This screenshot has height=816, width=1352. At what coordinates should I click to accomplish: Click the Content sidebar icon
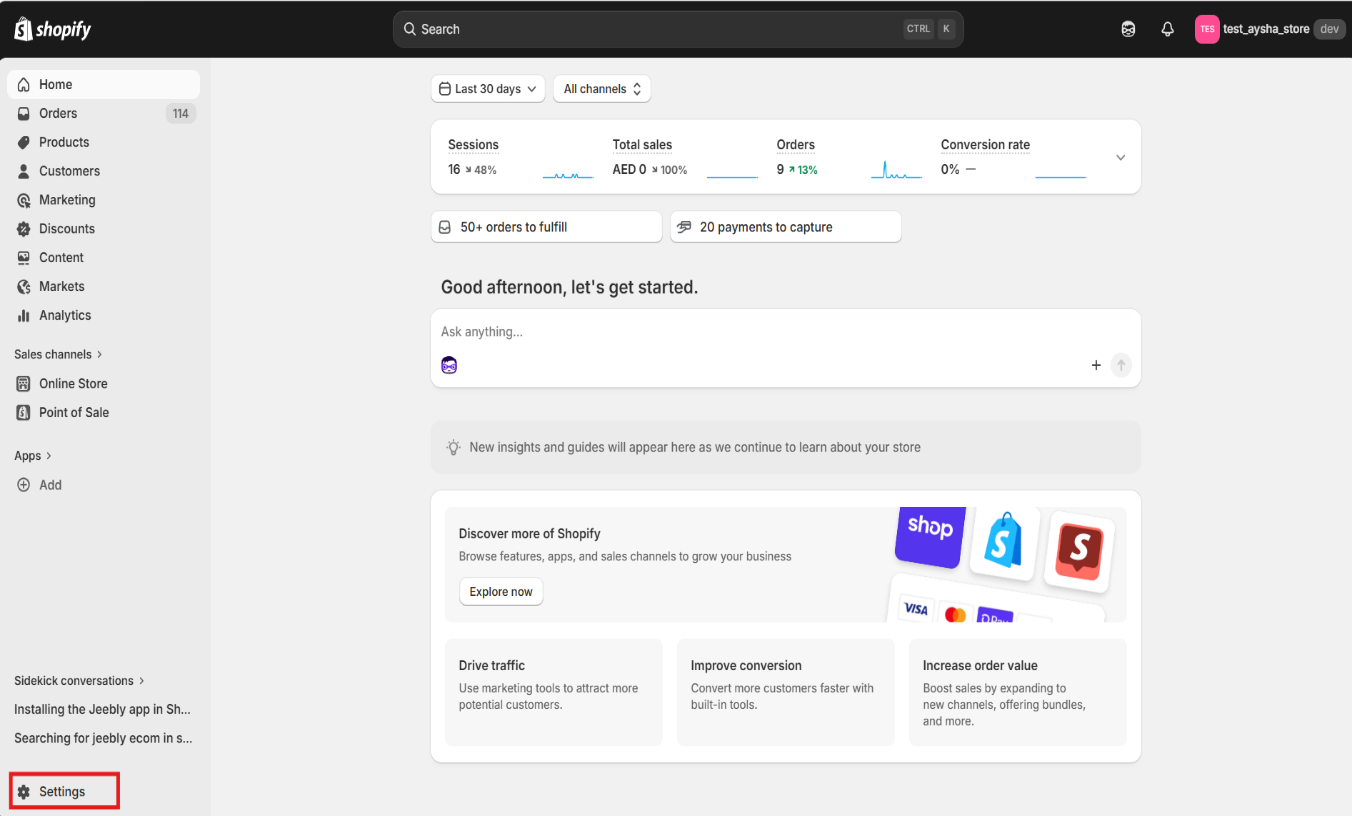click(24, 258)
